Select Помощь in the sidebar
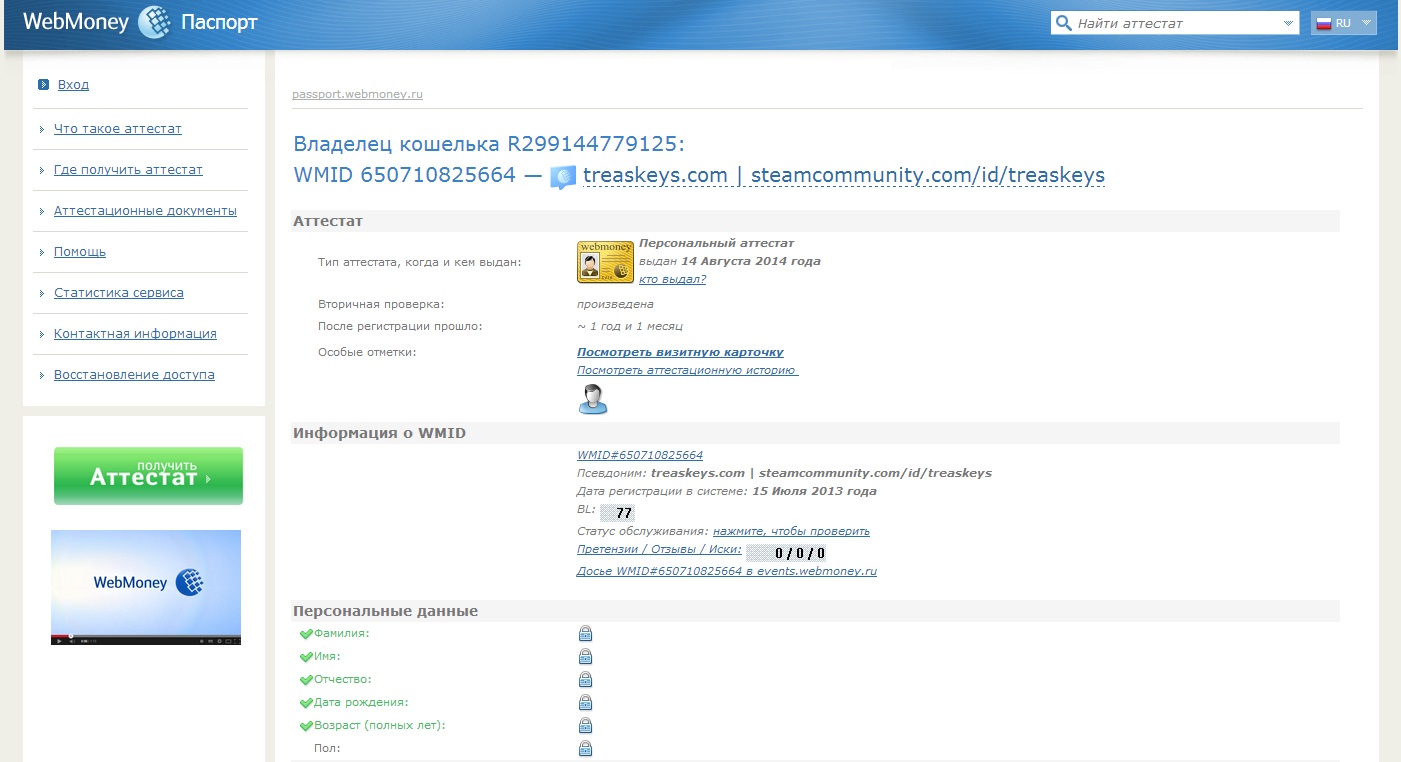 pyautogui.click(x=80, y=252)
